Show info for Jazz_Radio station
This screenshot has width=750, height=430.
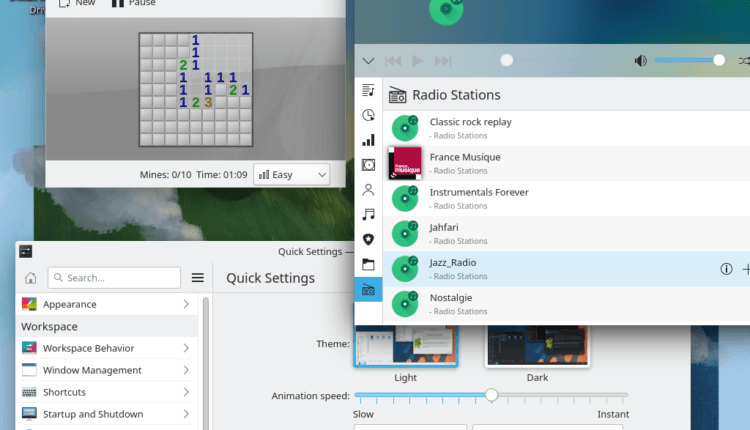726,269
